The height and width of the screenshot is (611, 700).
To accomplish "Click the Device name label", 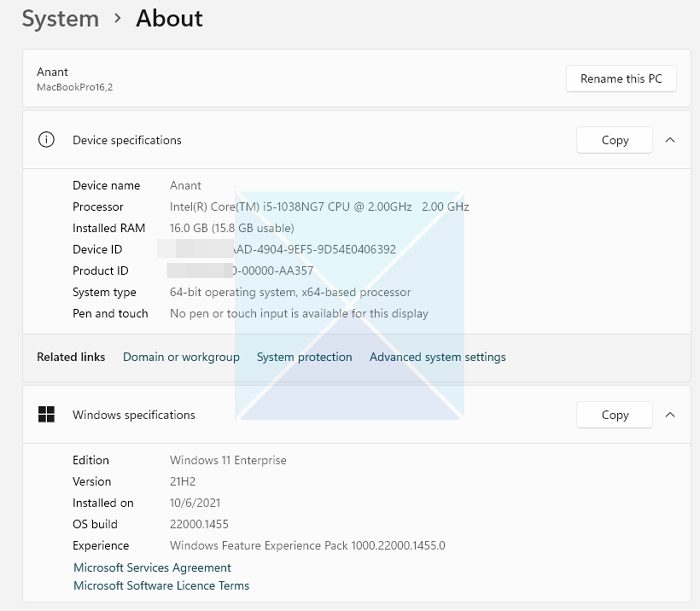I will (x=106, y=185).
